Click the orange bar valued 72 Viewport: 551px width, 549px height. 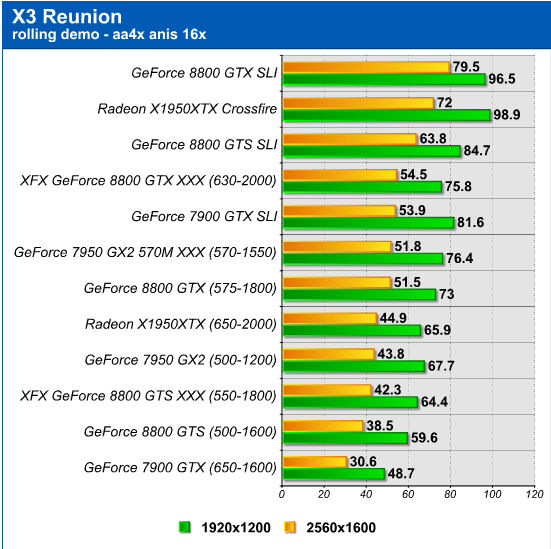click(x=358, y=103)
